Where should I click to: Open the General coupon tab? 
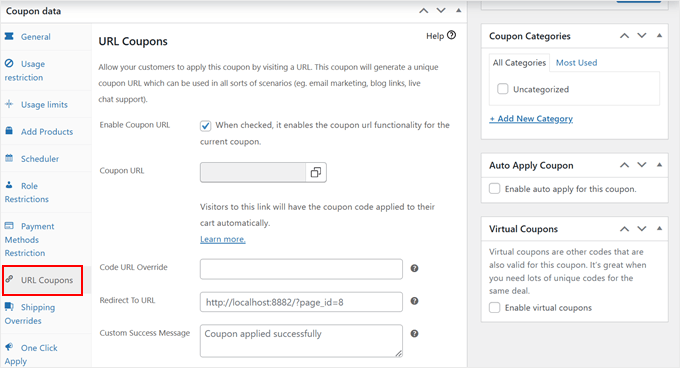click(46, 36)
